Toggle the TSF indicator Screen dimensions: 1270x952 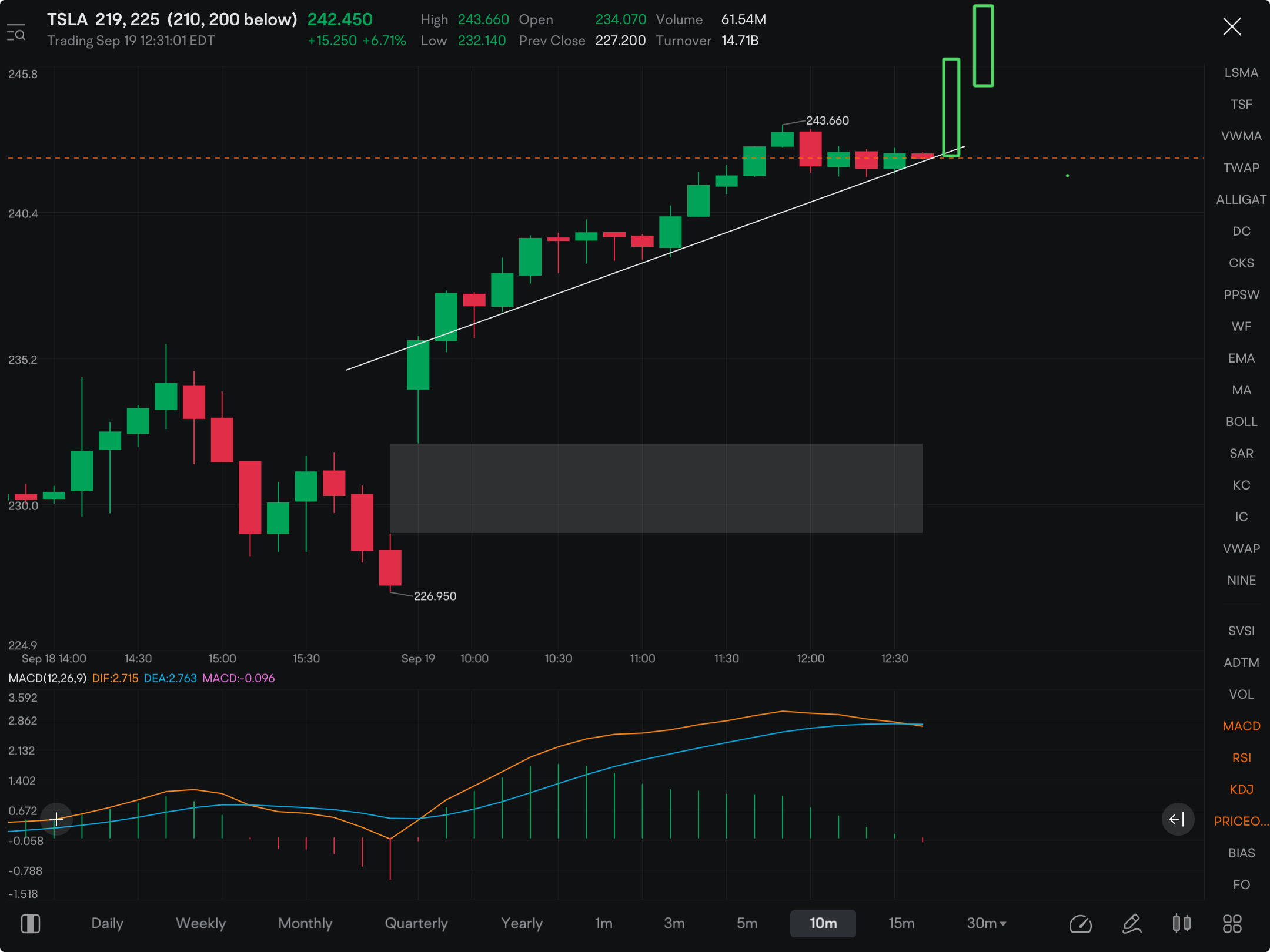[x=1241, y=105]
